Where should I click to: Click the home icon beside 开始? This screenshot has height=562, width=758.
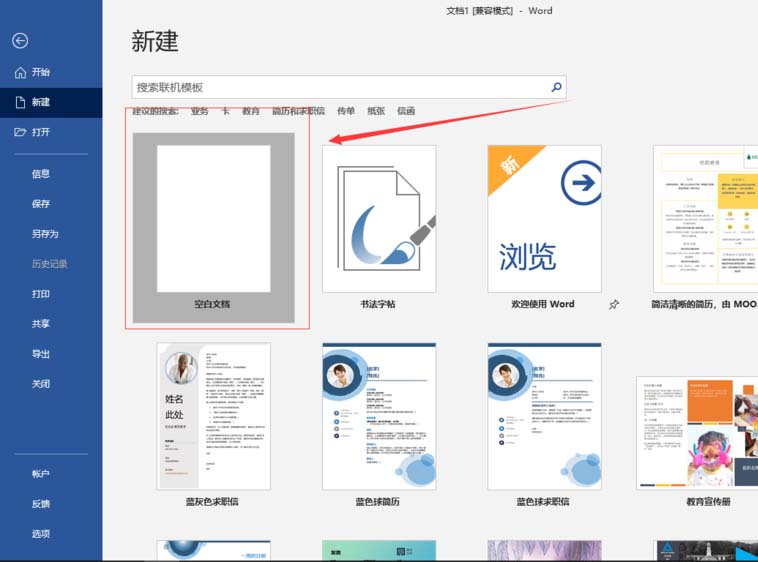coord(20,72)
